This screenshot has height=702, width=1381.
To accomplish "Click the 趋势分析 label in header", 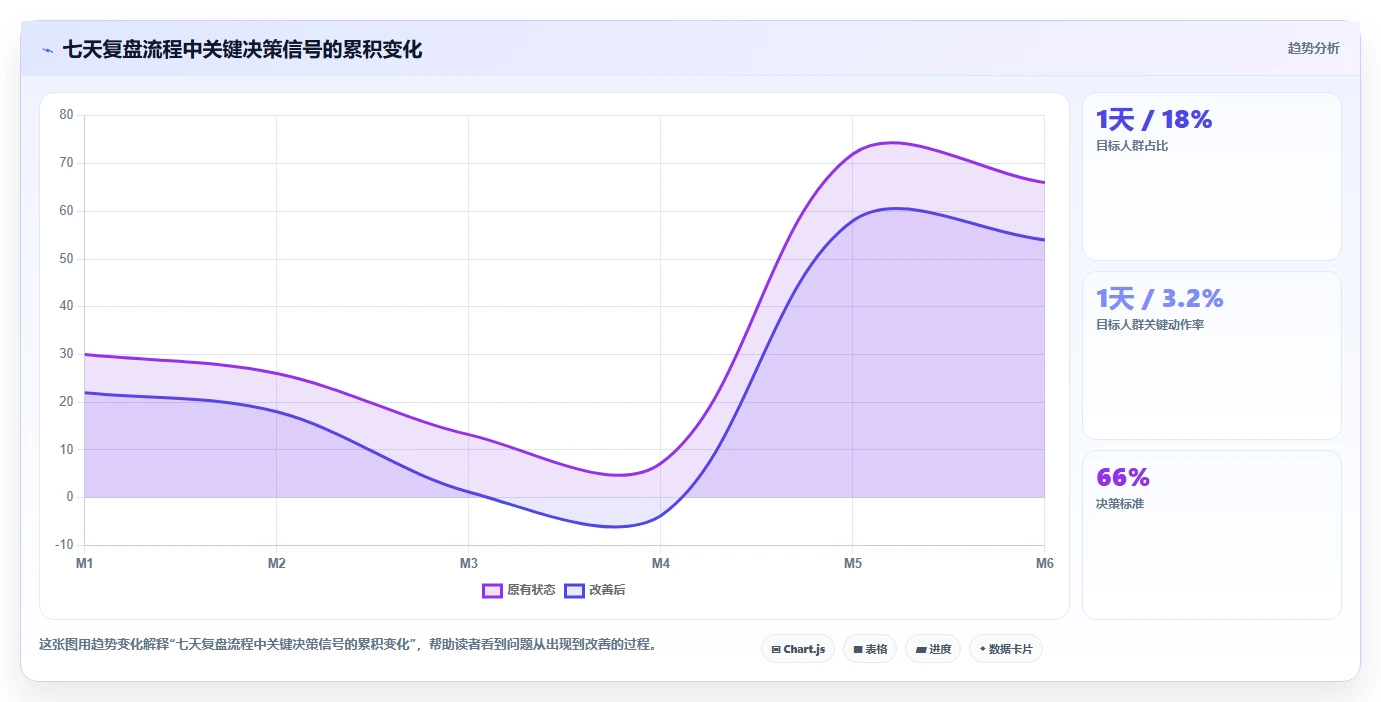I will click(x=1313, y=48).
